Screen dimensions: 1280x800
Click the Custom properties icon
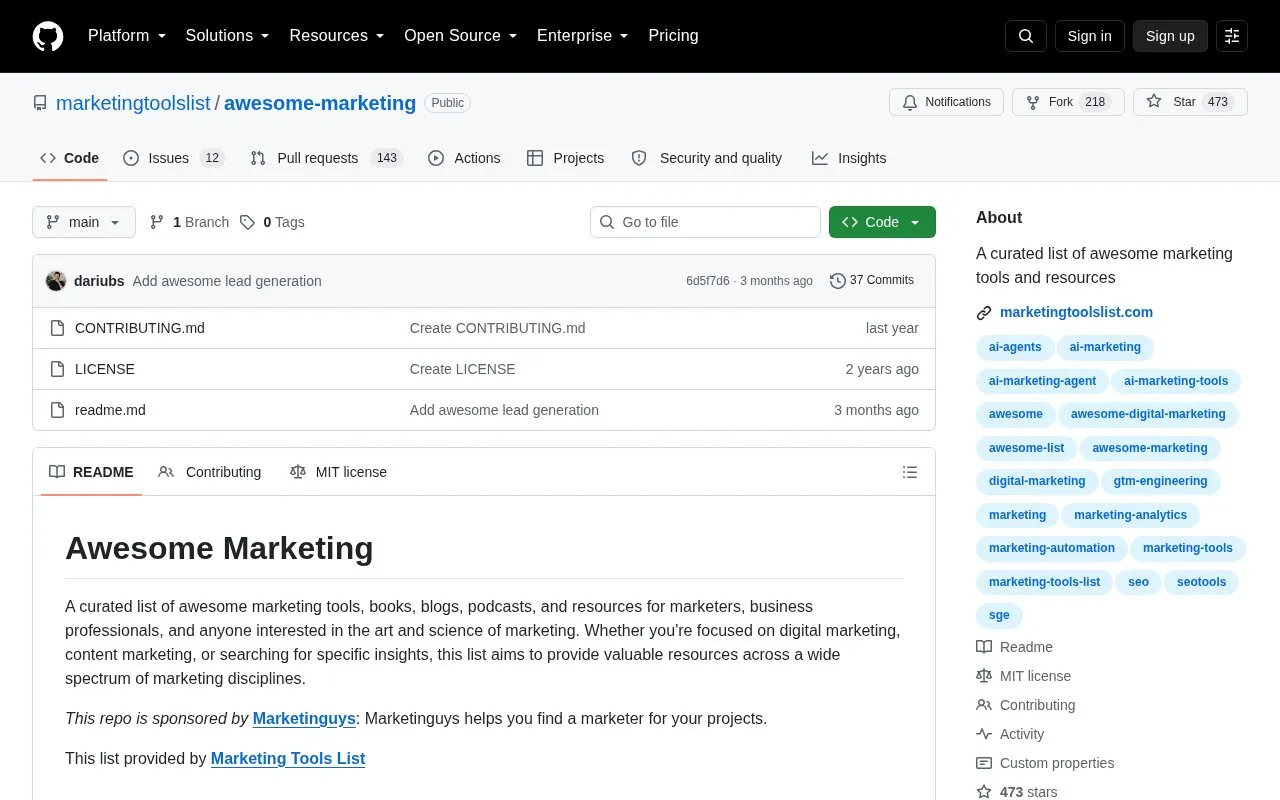(984, 763)
